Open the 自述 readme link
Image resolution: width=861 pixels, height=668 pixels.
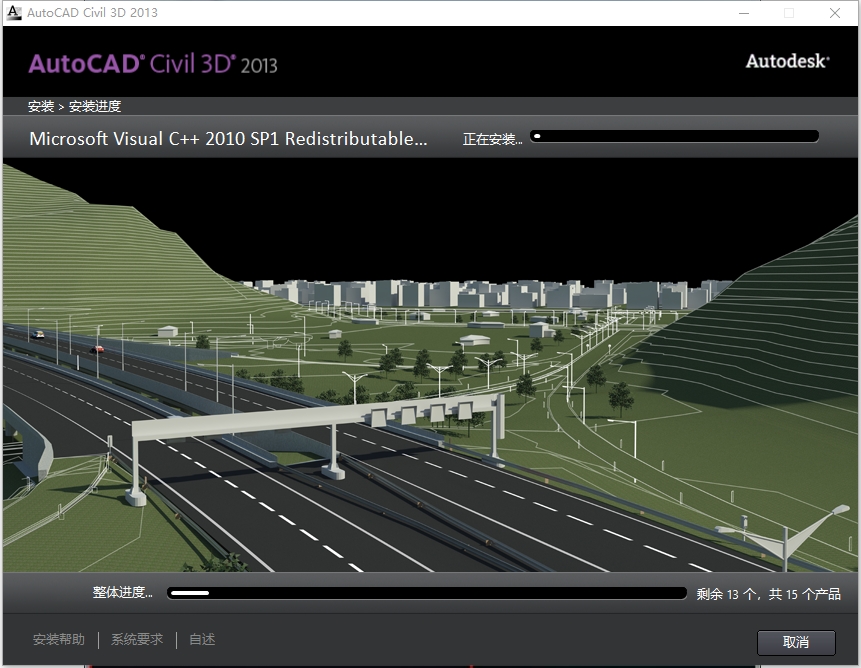pos(202,640)
